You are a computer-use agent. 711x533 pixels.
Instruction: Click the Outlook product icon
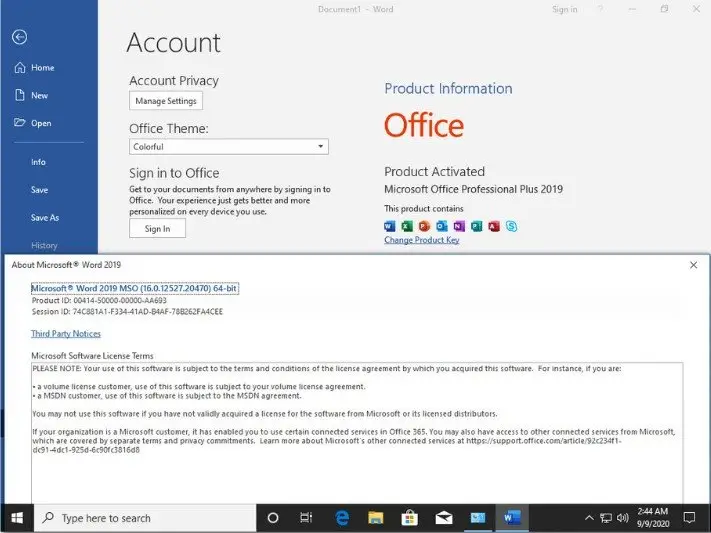[441, 226]
